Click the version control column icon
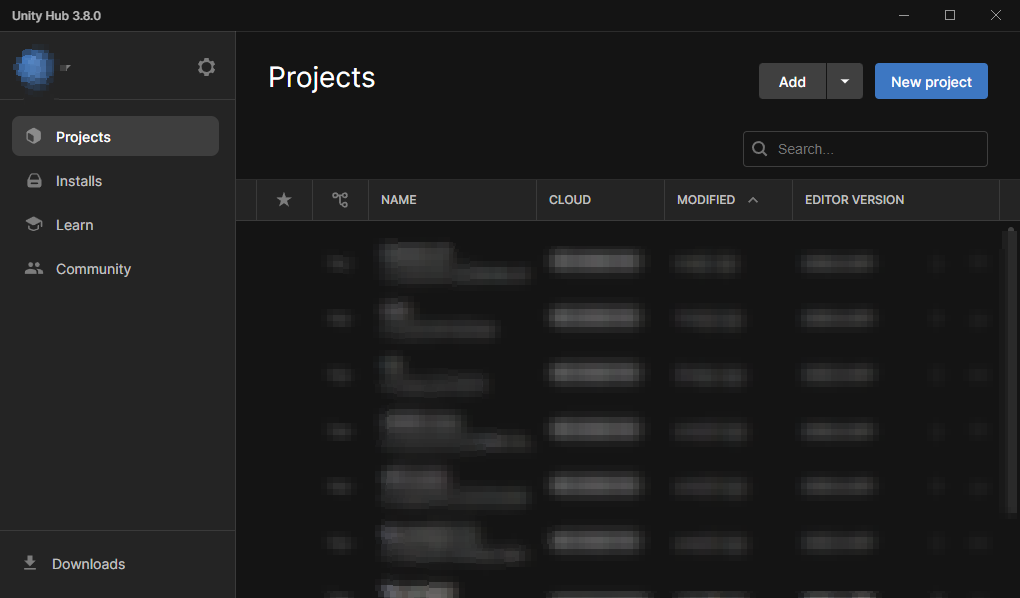Viewport: 1020px width, 598px height. (x=340, y=200)
